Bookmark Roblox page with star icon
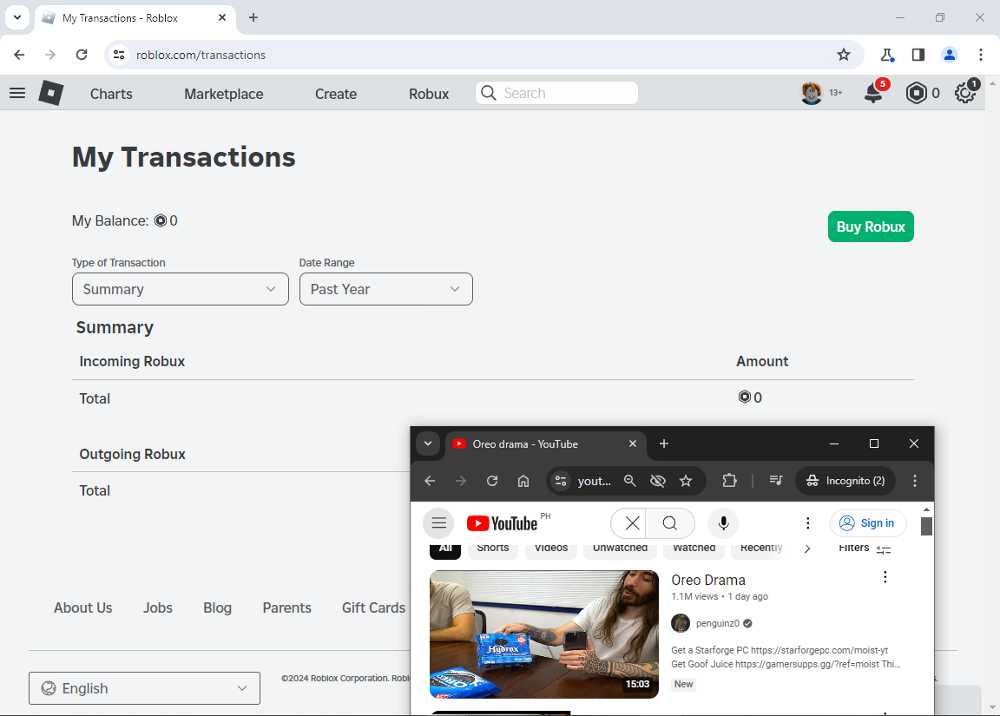The width and height of the screenshot is (1000, 716). coord(843,55)
